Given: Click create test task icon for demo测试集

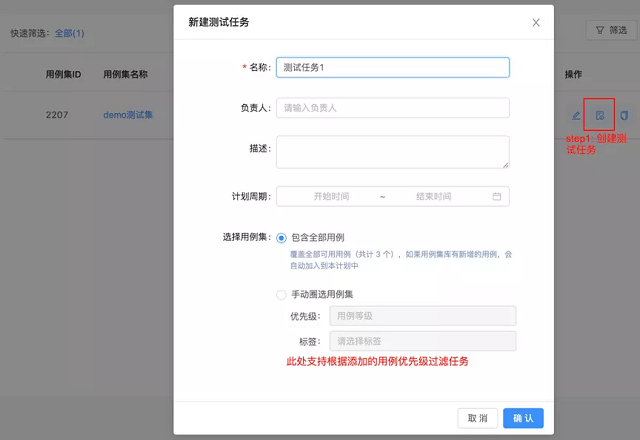Looking at the screenshot, I should 600,116.
